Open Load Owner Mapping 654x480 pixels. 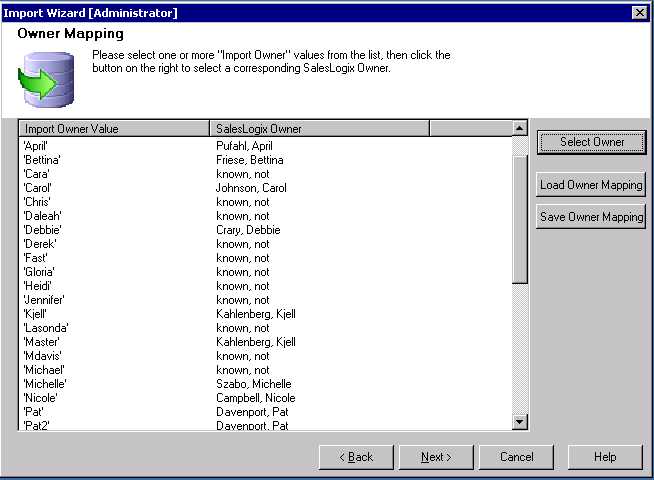(591, 185)
